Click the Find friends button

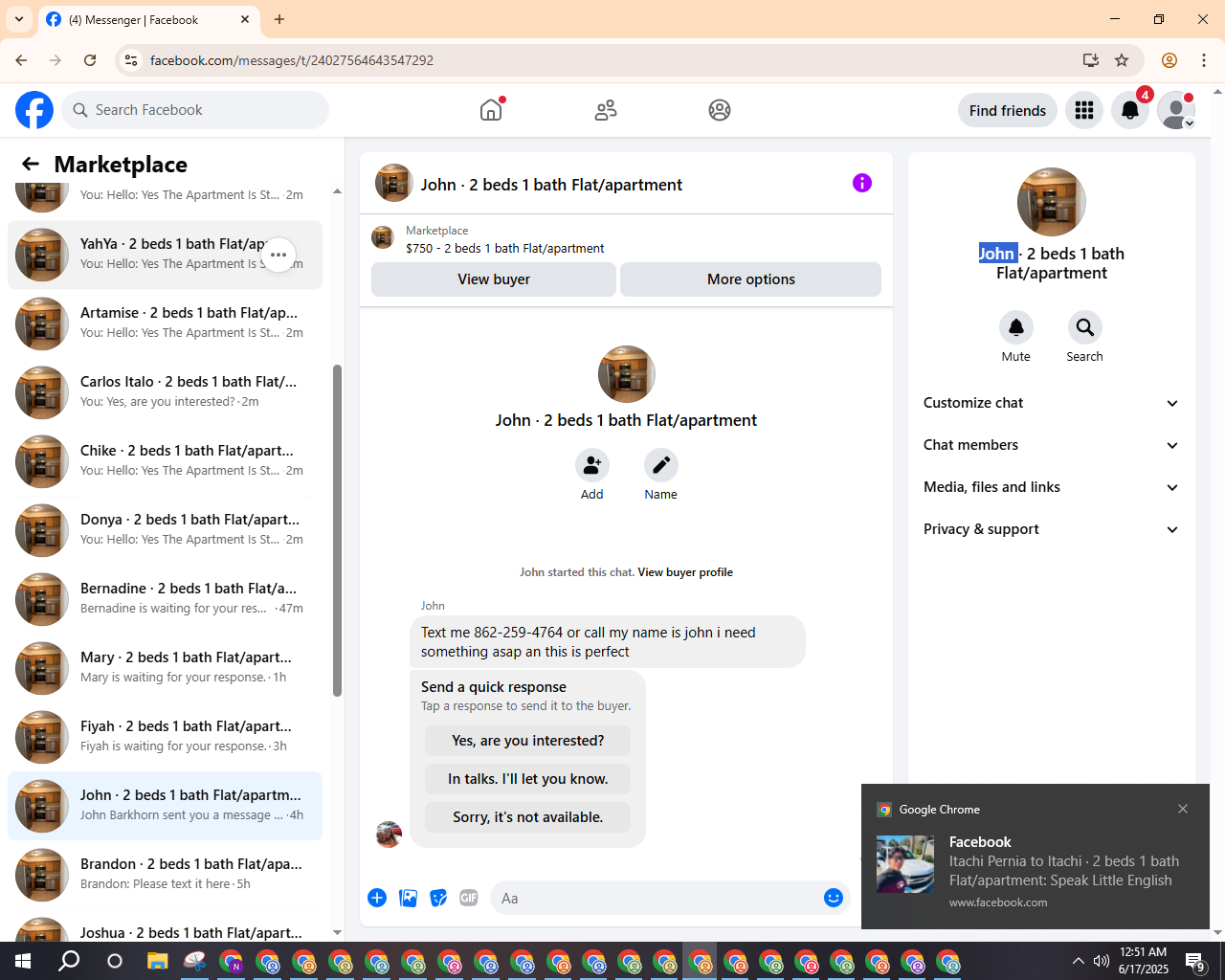(1008, 110)
